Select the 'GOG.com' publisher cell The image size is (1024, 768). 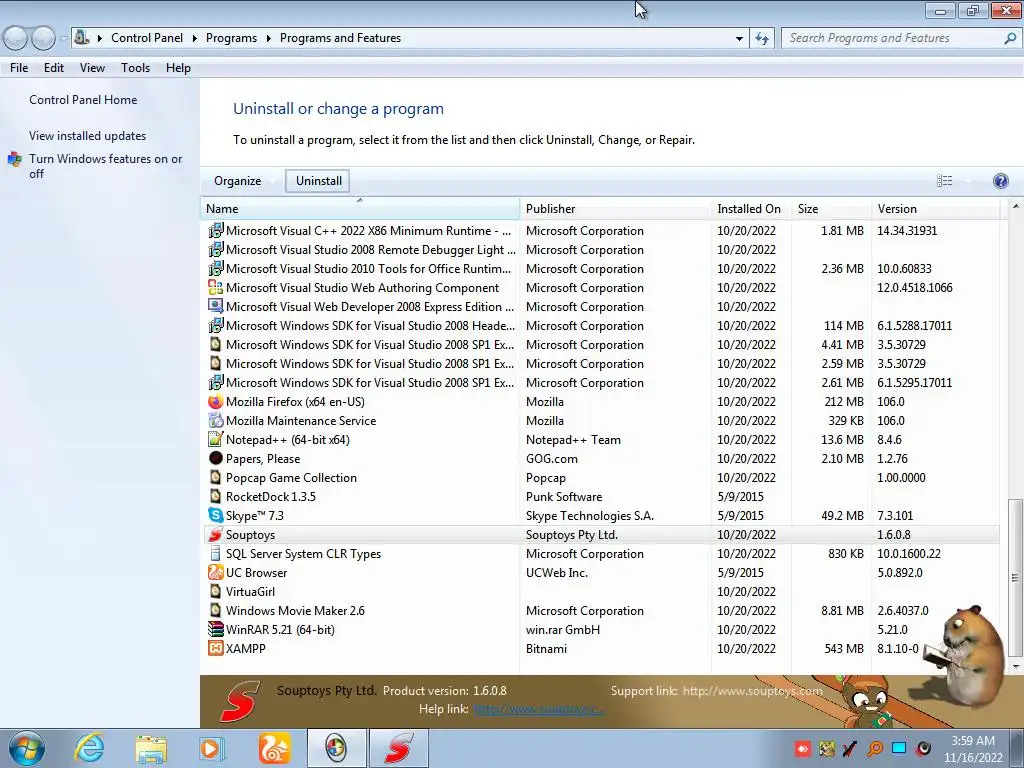(x=551, y=458)
